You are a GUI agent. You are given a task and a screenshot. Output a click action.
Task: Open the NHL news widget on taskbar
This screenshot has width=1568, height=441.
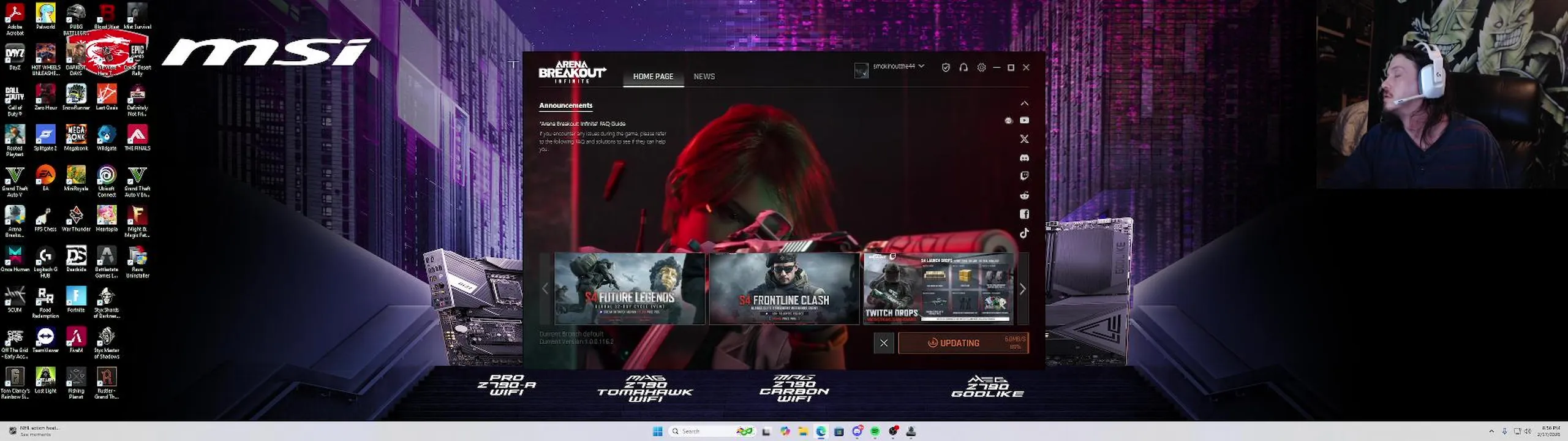36,431
